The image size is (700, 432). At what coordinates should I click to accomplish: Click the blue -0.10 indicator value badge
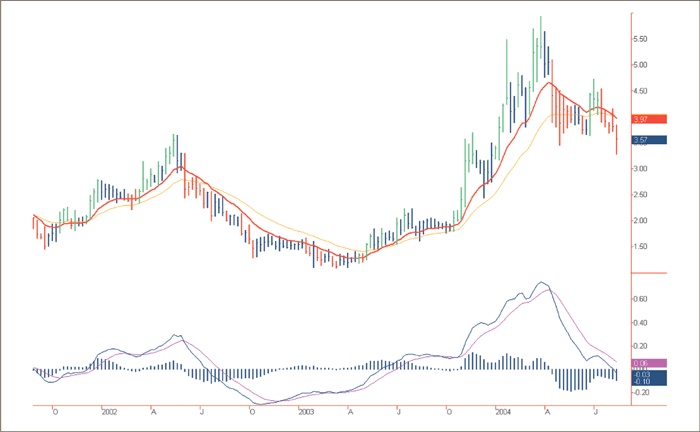(650, 381)
